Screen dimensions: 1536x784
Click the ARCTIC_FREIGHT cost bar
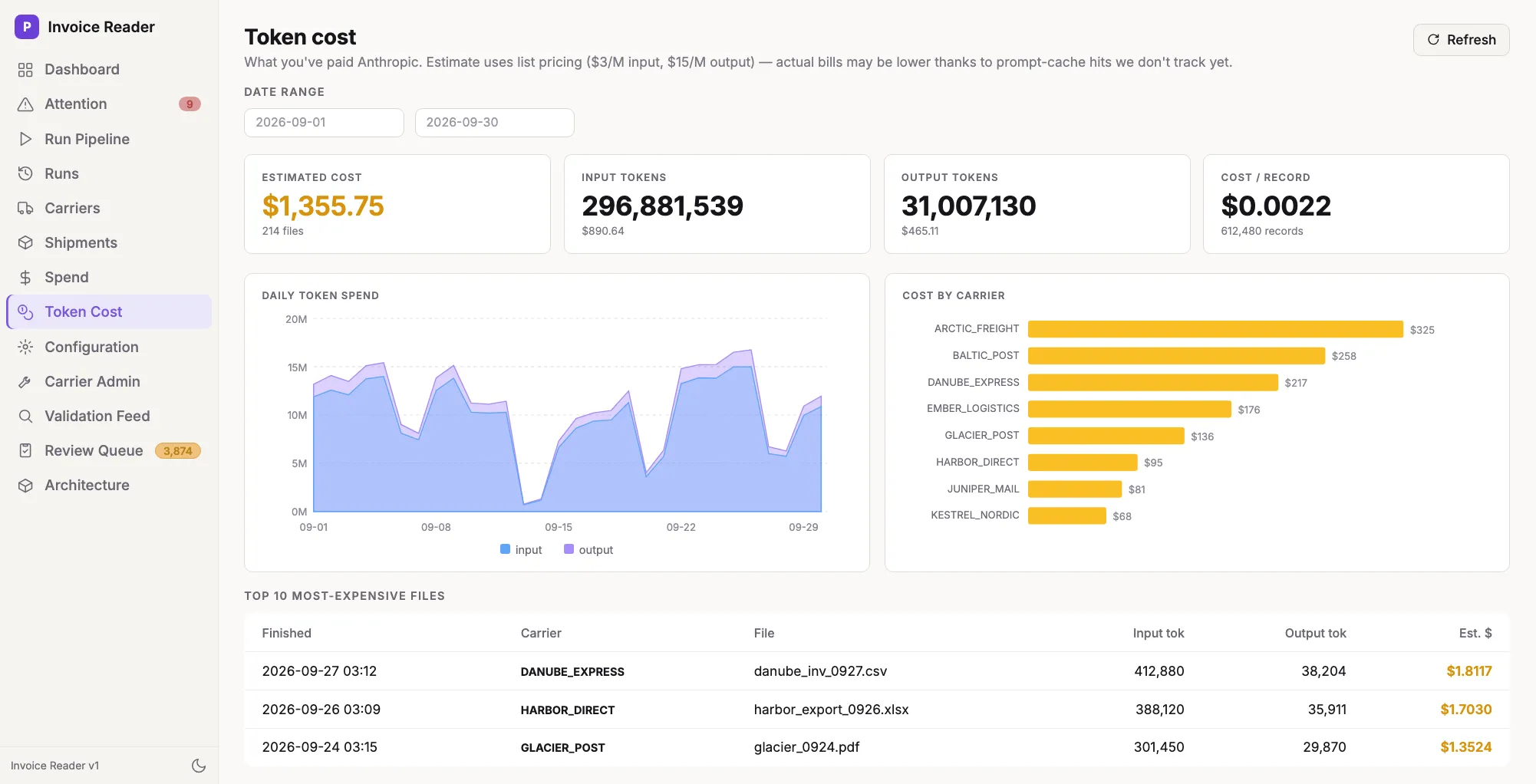click(1215, 329)
